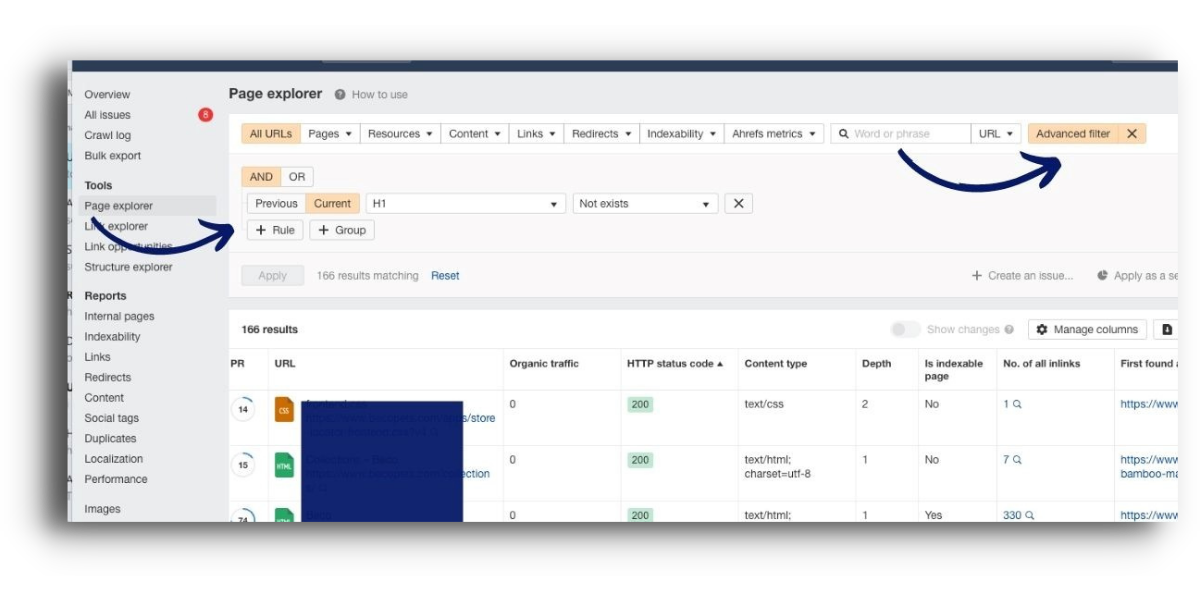Open Link explorer in sidebar
The height and width of the screenshot is (600, 1200).
point(116,226)
